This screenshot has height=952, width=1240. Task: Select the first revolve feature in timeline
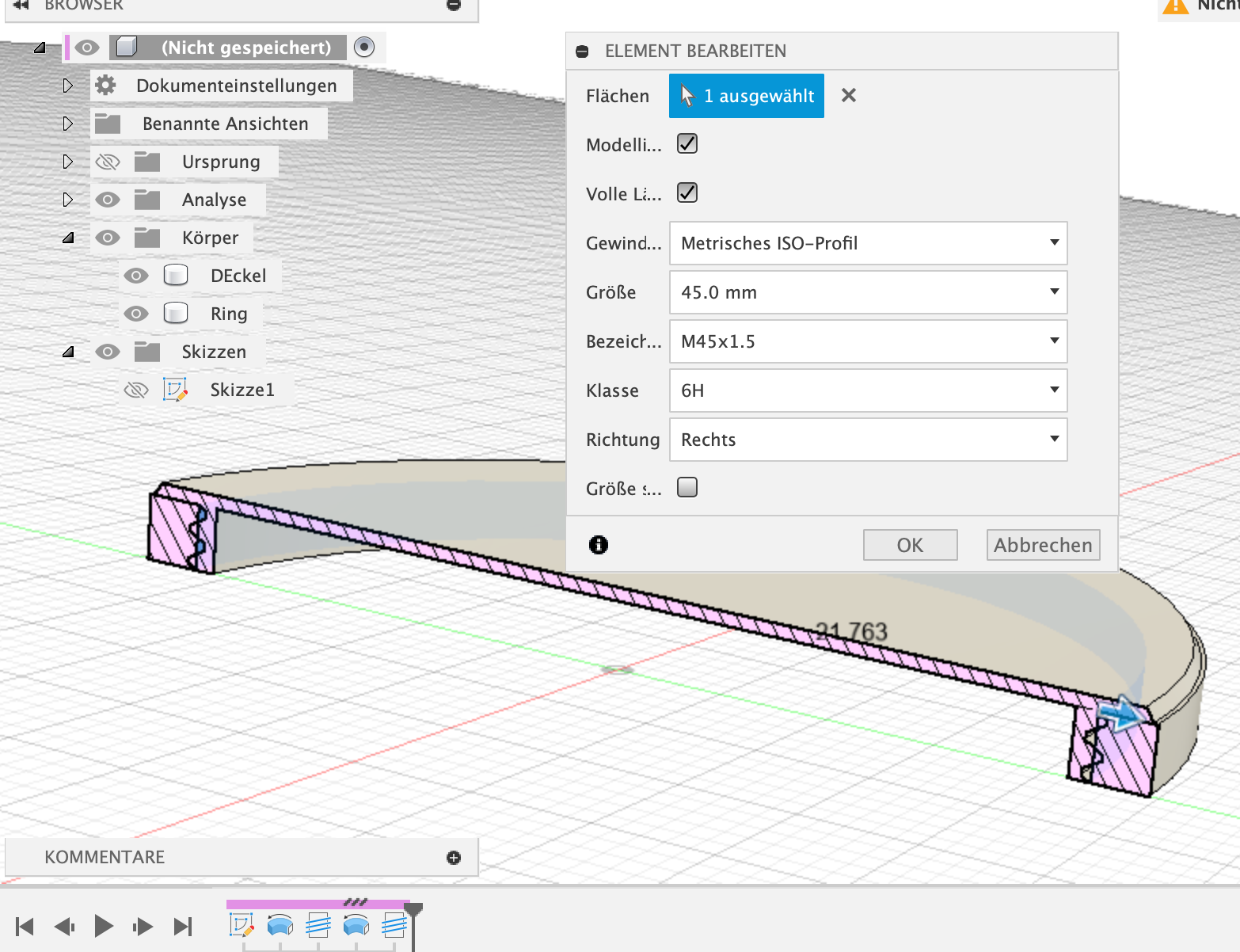point(280,924)
